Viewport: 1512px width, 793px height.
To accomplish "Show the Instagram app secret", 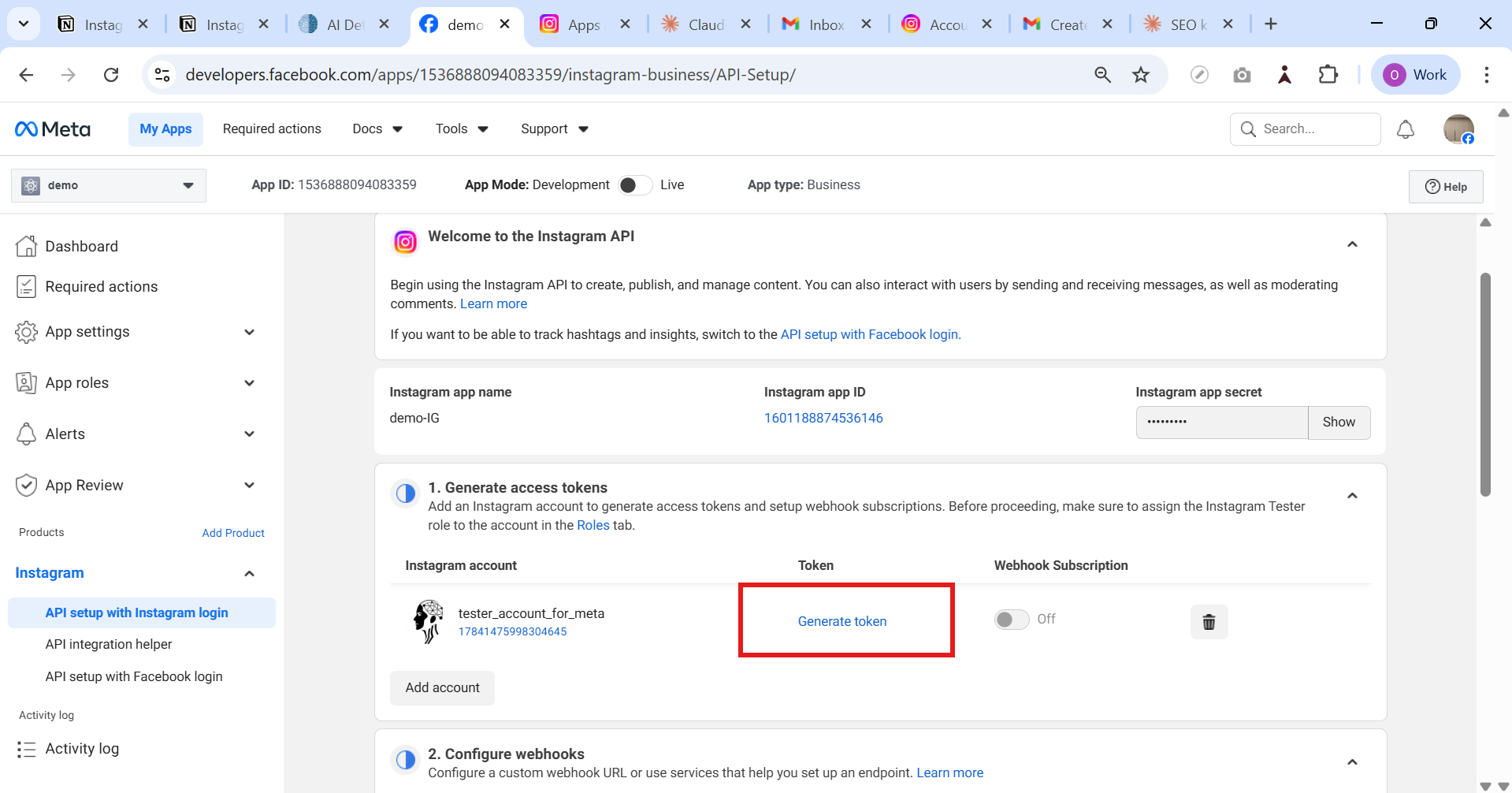I will tap(1339, 423).
